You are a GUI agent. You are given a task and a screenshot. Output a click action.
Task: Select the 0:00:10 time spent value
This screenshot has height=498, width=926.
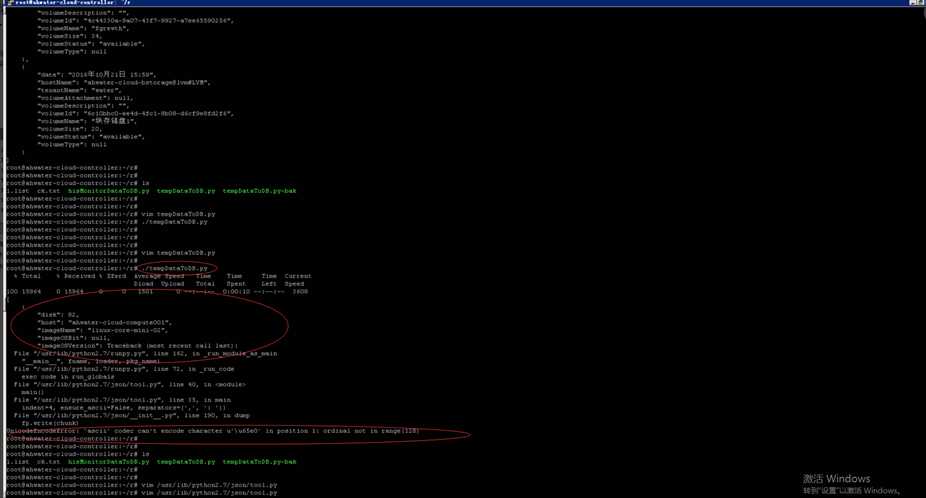[236, 291]
